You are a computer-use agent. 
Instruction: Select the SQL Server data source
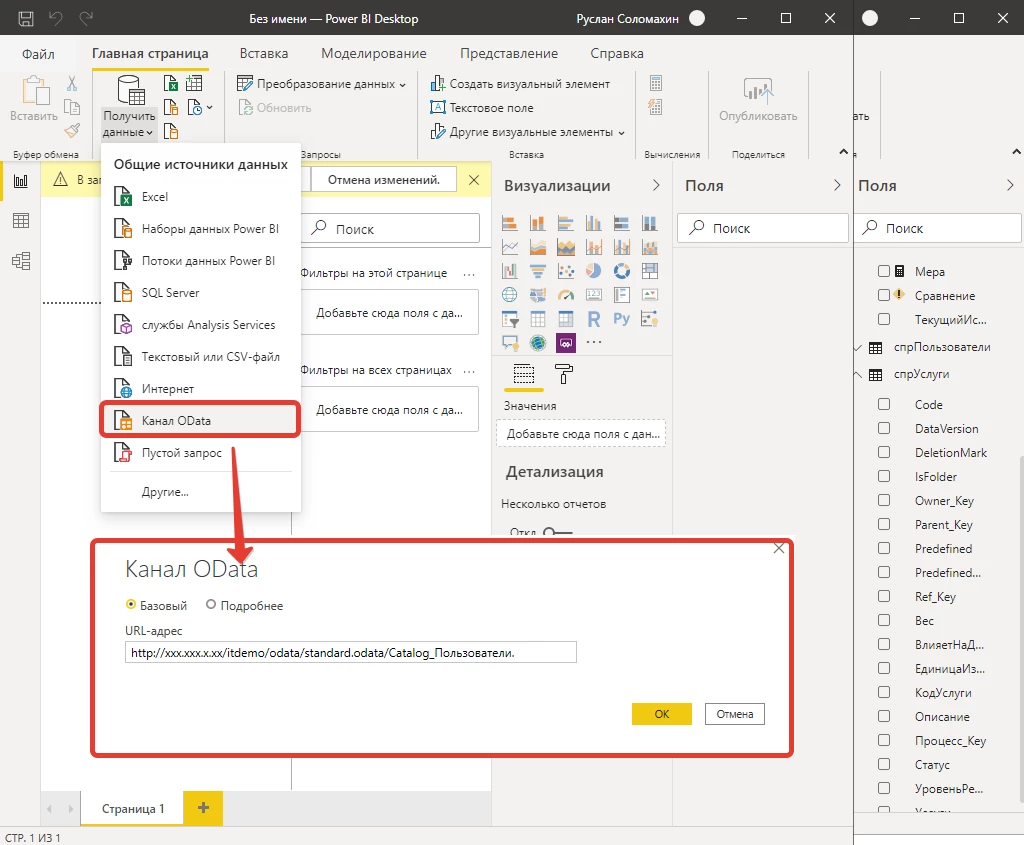pyautogui.click(x=170, y=293)
